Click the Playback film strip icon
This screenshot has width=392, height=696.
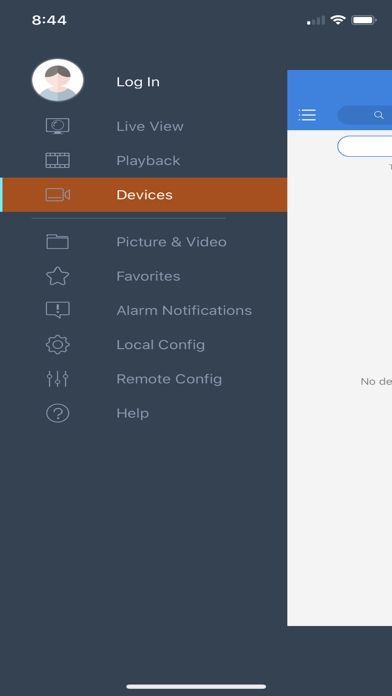(58, 160)
